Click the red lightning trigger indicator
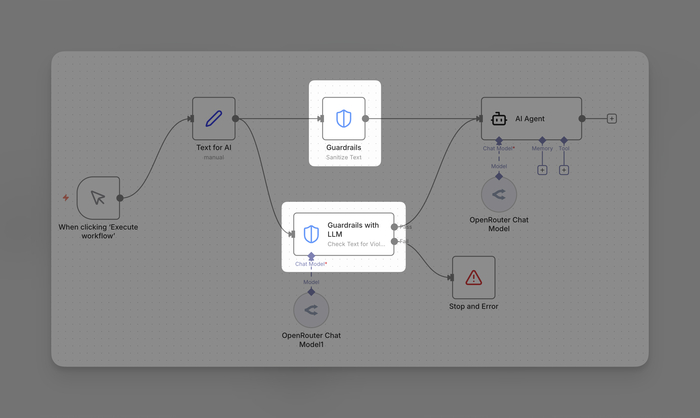The width and height of the screenshot is (700, 418). tap(66, 198)
